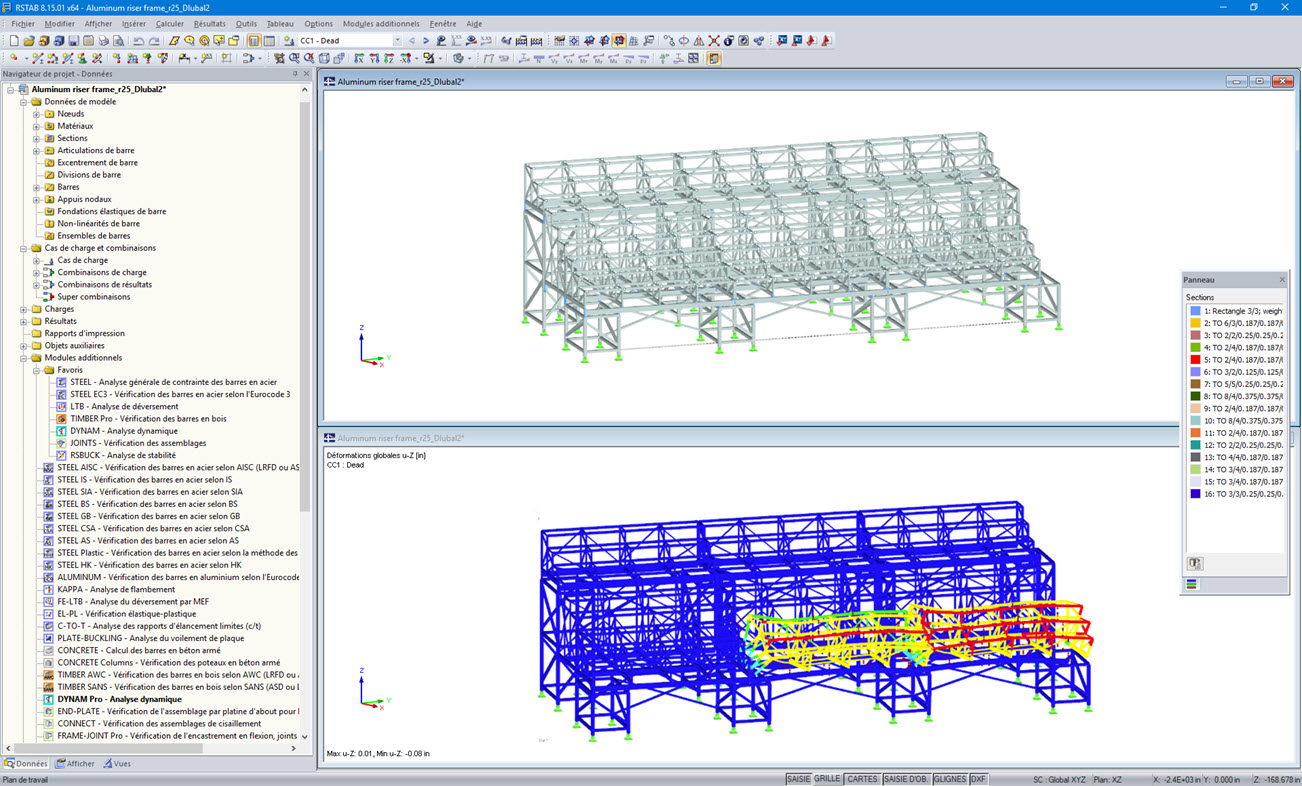Go to the next load case arrow
The image size is (1302, 786).
click(x=426, y=41)
